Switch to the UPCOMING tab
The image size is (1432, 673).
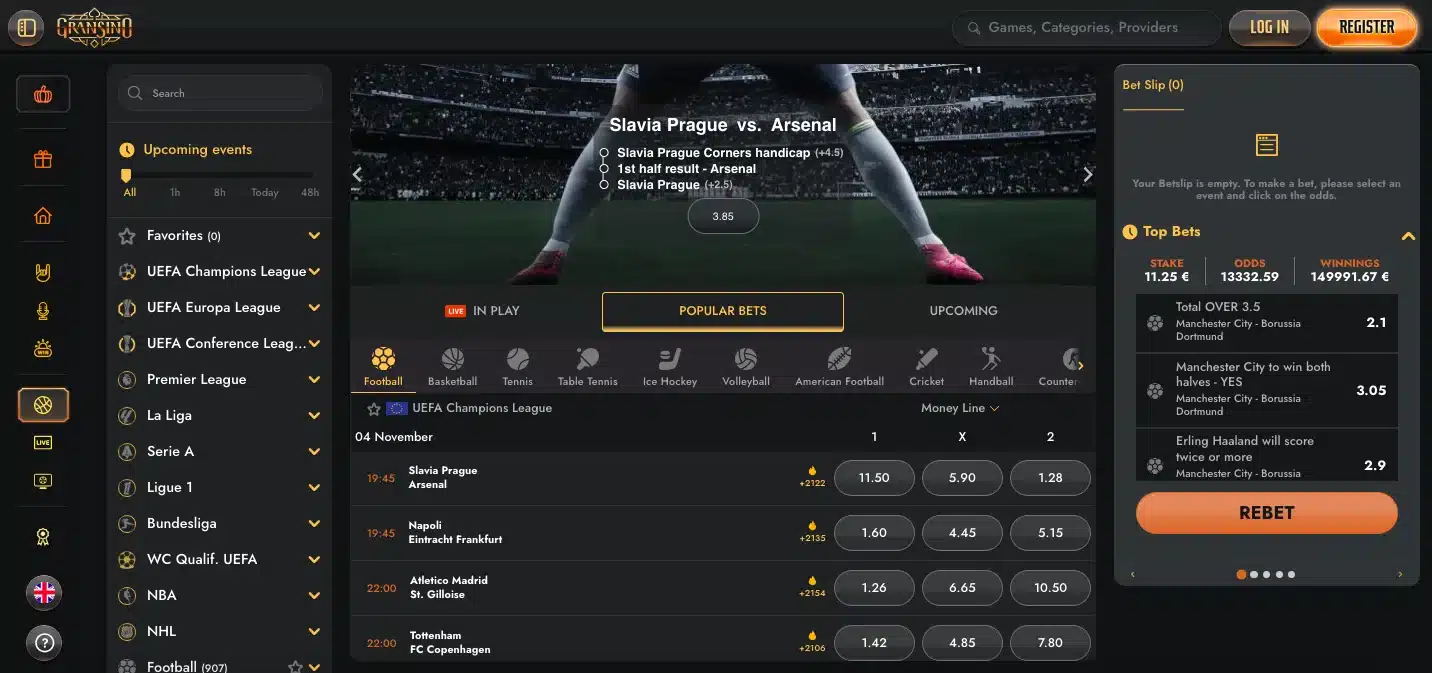pyautogui.click(x=963, y=311)
